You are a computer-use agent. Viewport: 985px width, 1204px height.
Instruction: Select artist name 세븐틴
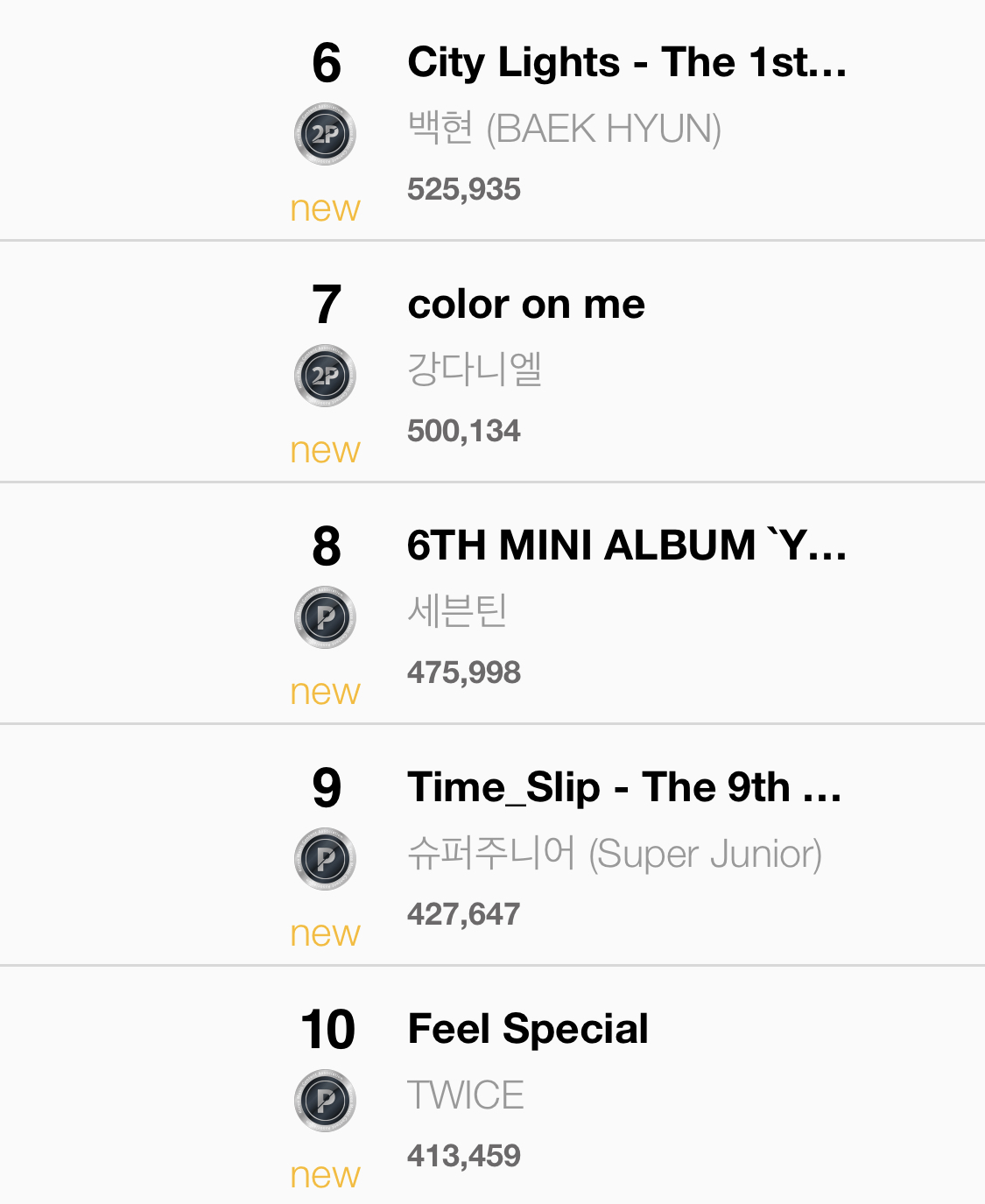point(457,611)
